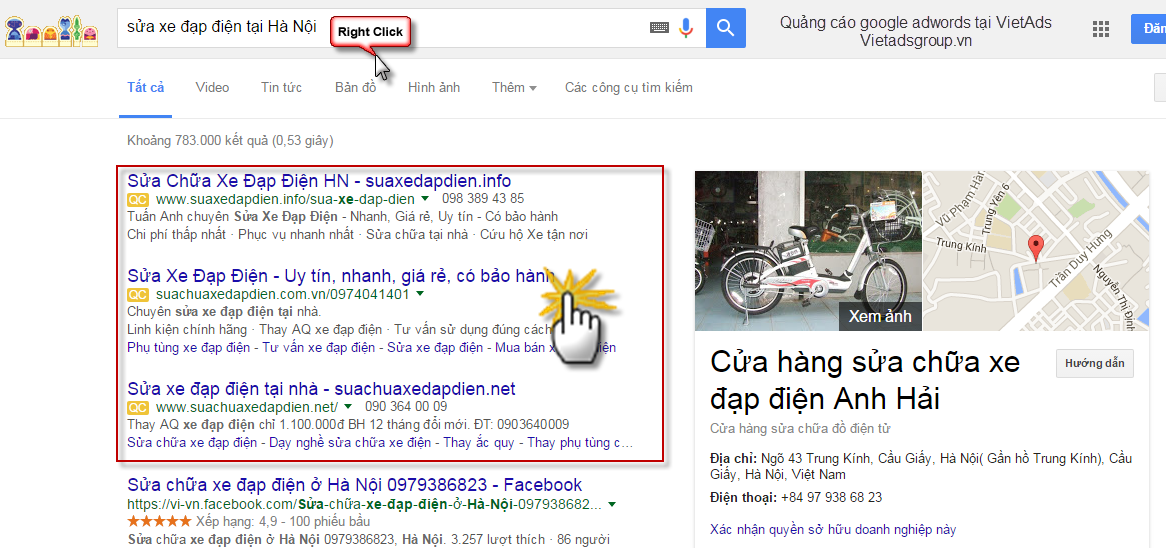The width and height of the screenshot is (1166, 548).
Task: Open the Bản đồ tab
Action: (355, 88)
